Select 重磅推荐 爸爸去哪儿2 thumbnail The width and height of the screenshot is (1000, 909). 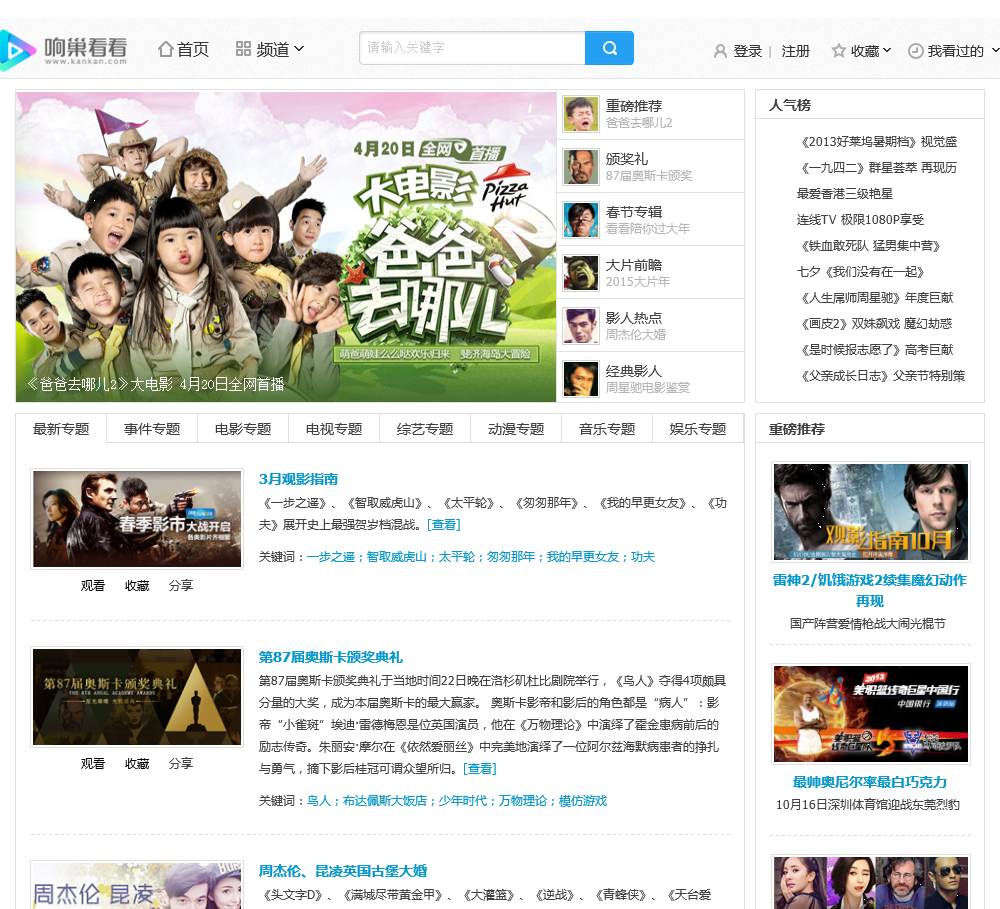pos(581,114)
